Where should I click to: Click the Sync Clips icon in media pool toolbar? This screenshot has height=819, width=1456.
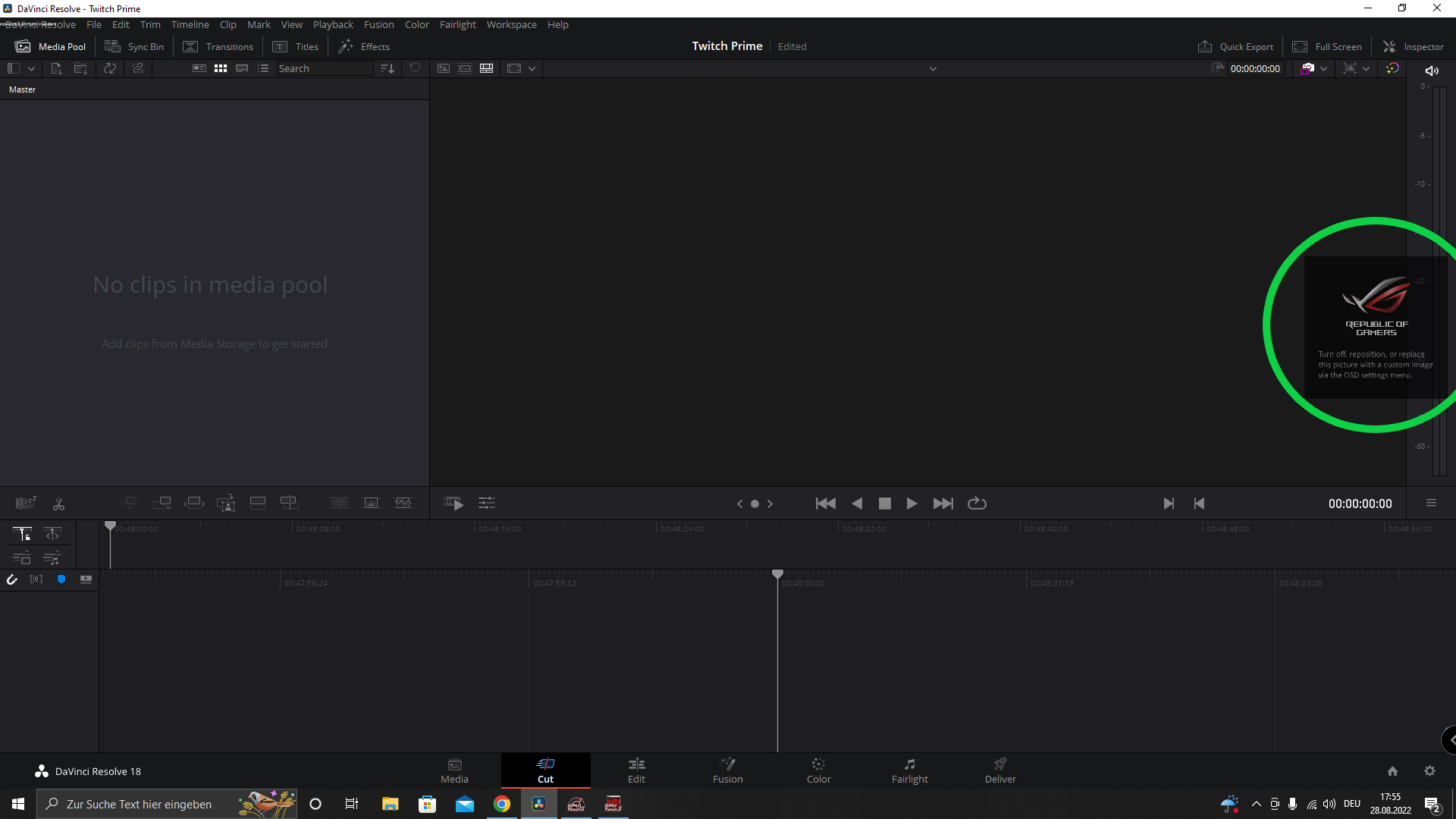click(x=110, y=68)
